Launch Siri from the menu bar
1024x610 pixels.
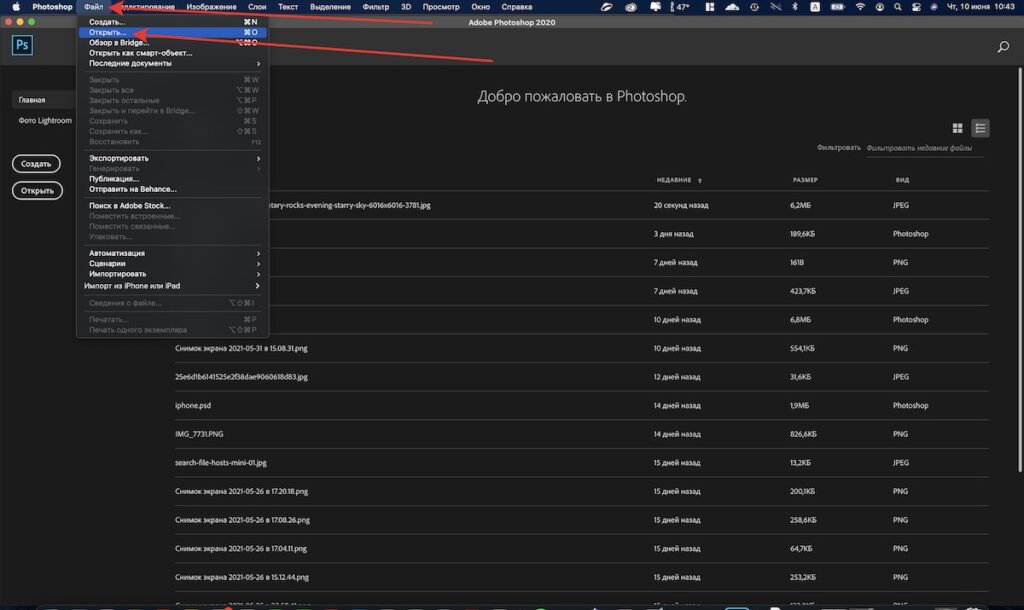(x=934, y=7)
